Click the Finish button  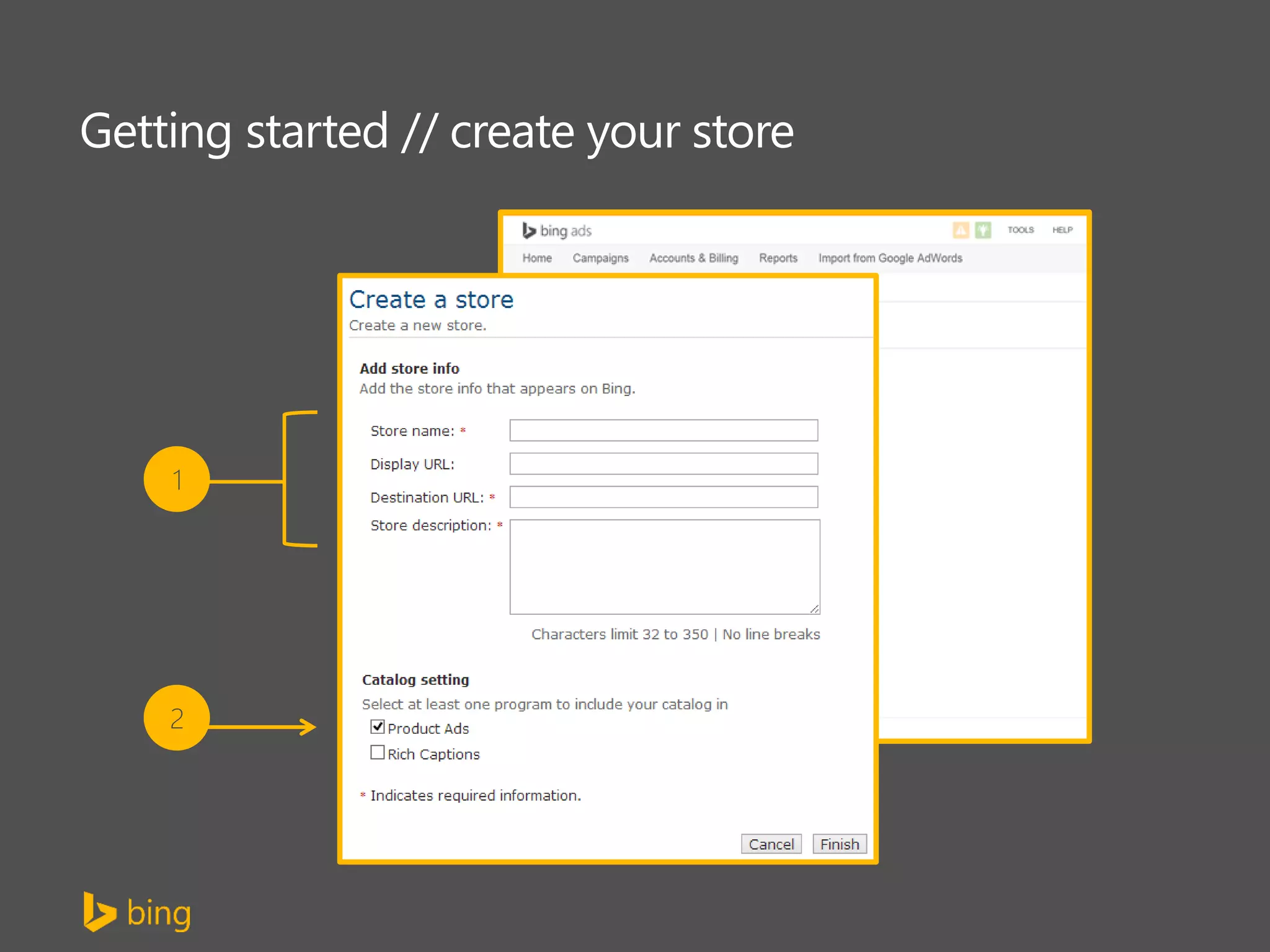(x=840, y=844)
